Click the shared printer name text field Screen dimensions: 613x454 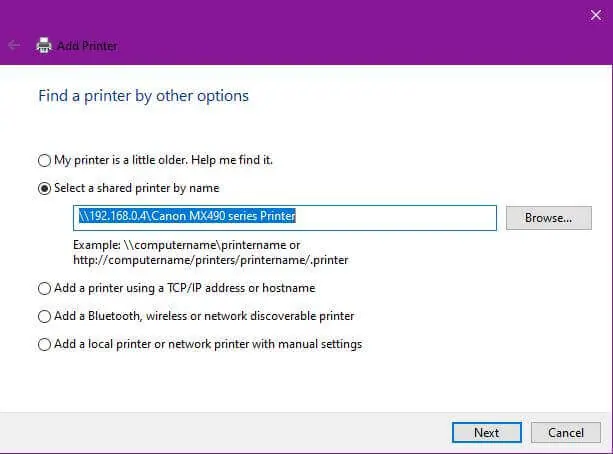point(285,218)
